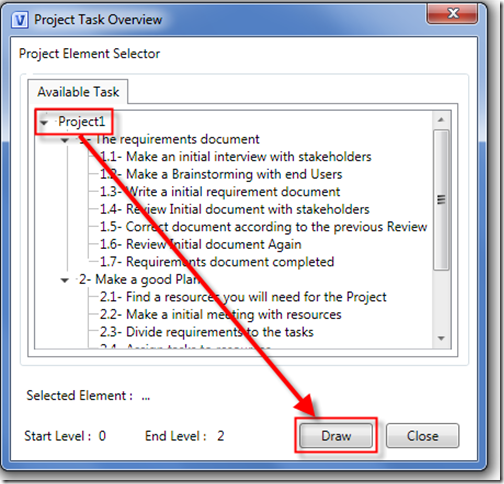Screen dimensions: 504x484
Task: Select task 1.5 Correct document according to Review
Action: click(263, 227)
